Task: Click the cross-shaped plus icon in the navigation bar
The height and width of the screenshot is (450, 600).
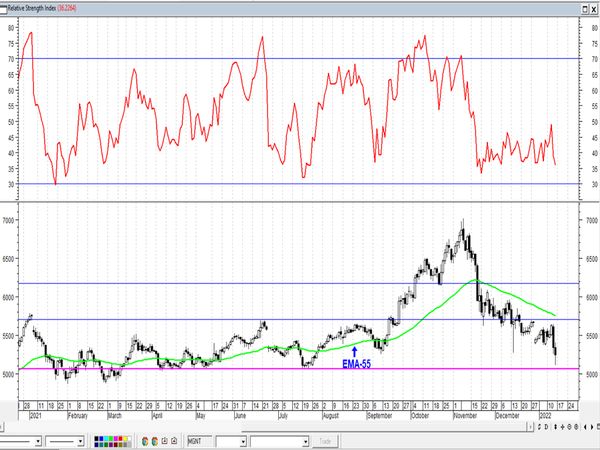Action: pyautogui.click(x=562, y=427)
